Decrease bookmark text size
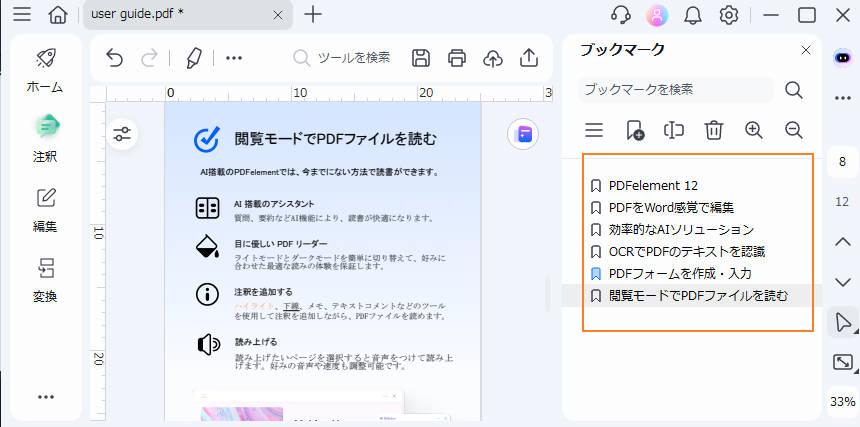This screenshot has height=427, width=860. [794, 130]
